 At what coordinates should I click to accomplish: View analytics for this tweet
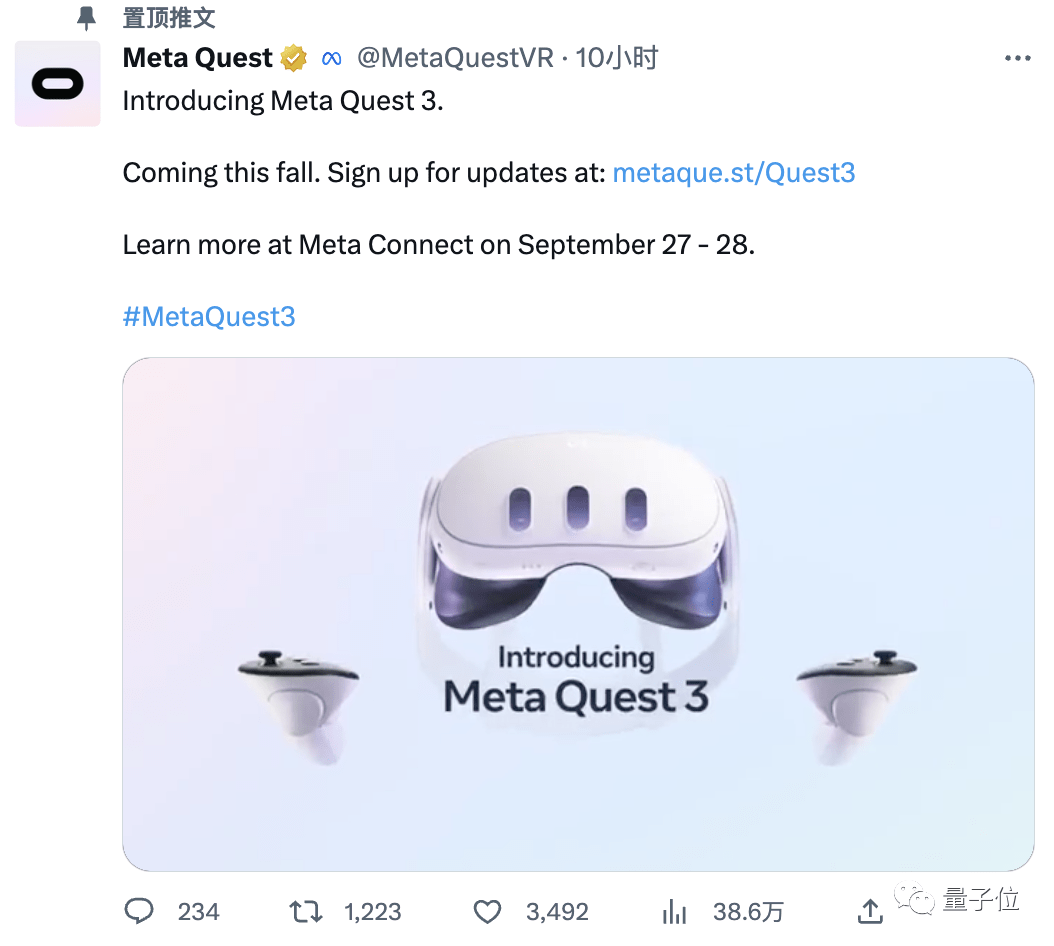pos(675,911)
